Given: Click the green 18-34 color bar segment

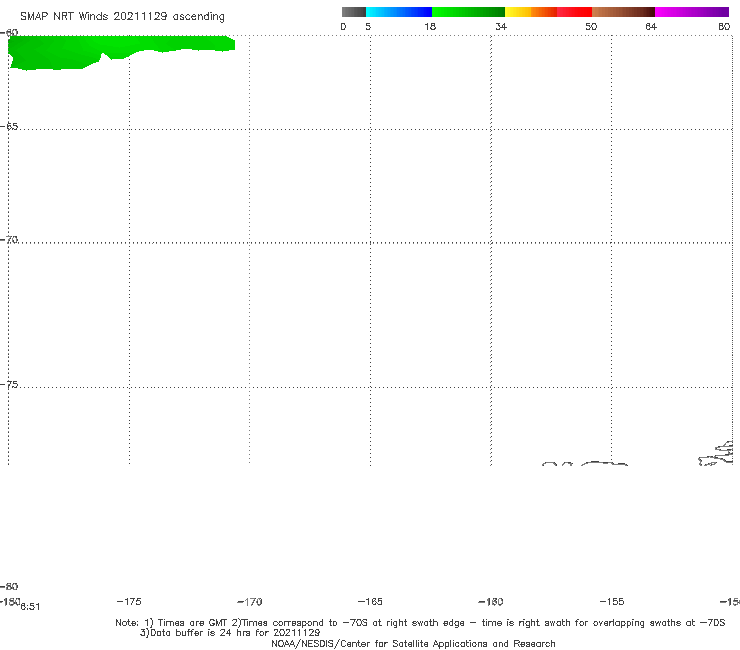Looking at the screenshot, I should click(468, 12).
